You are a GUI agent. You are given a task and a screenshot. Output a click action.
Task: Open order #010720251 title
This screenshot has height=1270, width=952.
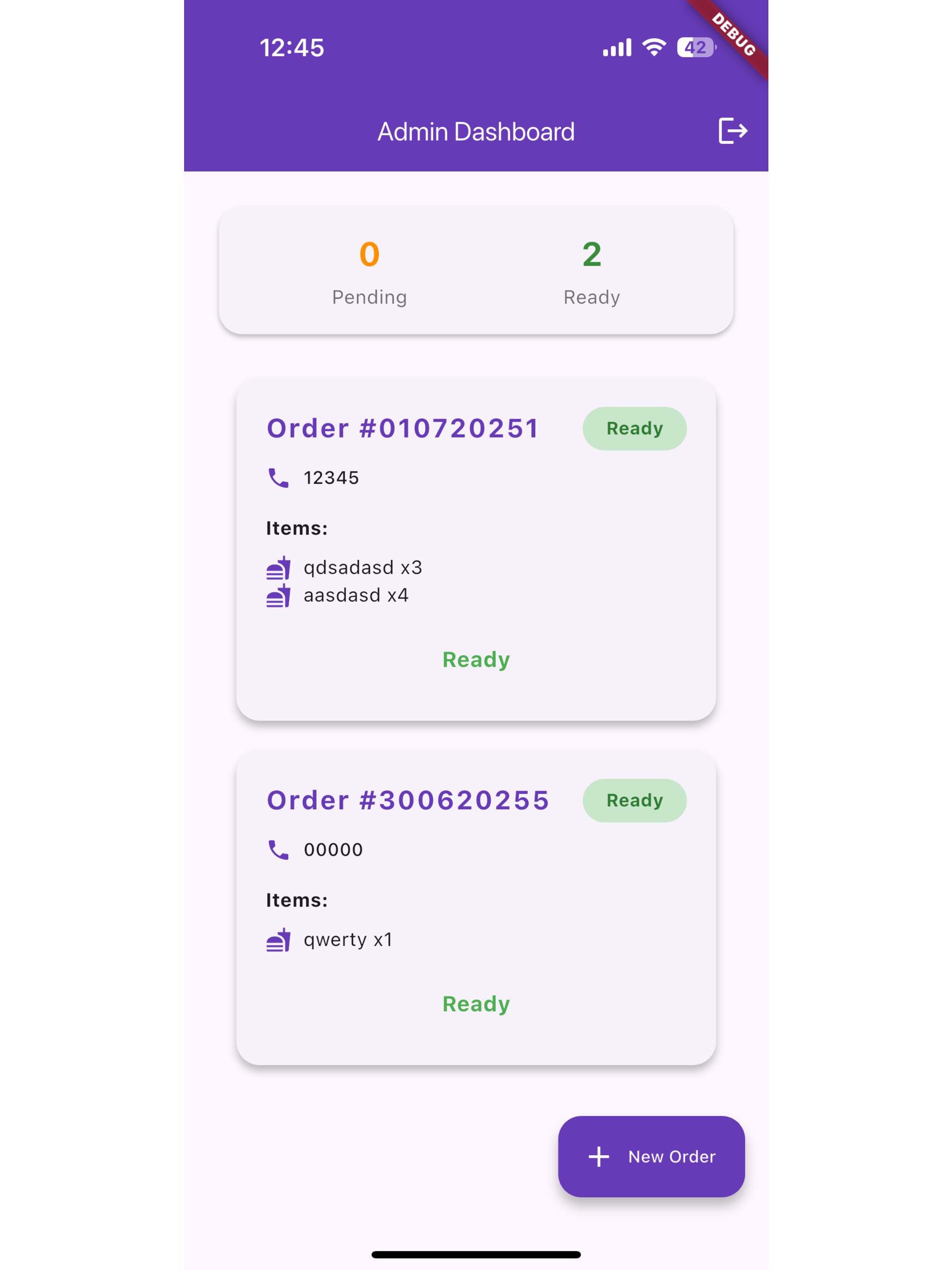coord(403,428)
